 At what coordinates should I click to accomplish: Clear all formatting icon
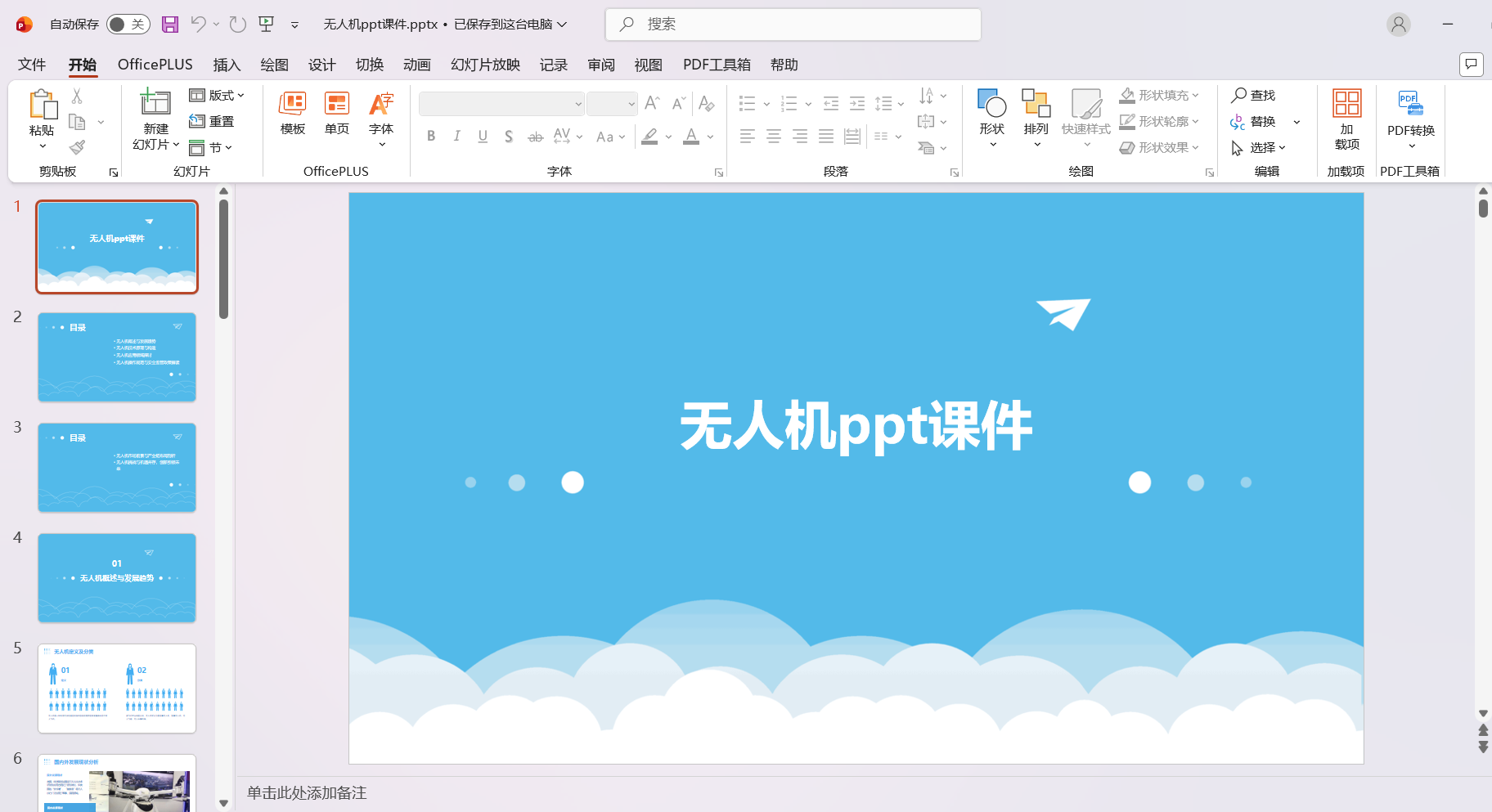(x=707, y=104)
